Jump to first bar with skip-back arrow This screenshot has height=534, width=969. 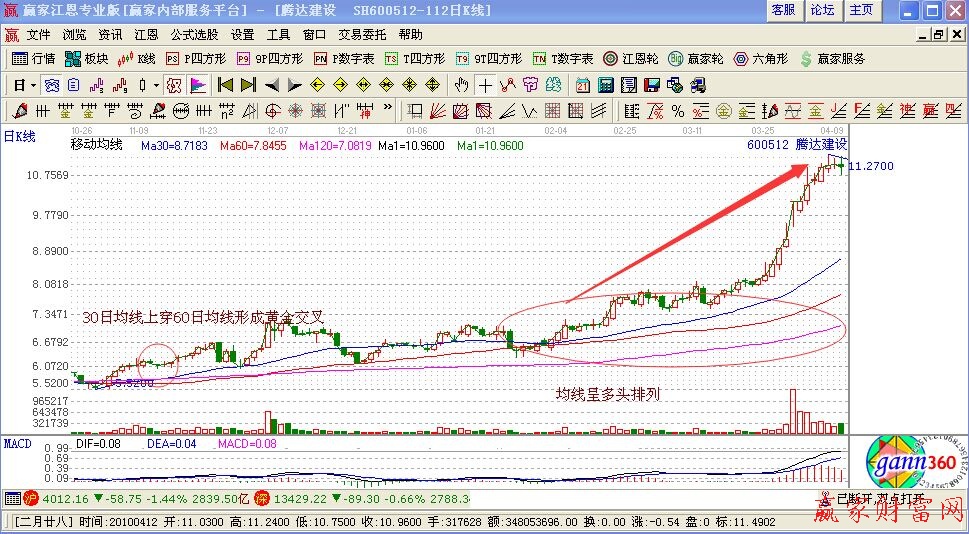pyautogui.click(x=225, y=84)
